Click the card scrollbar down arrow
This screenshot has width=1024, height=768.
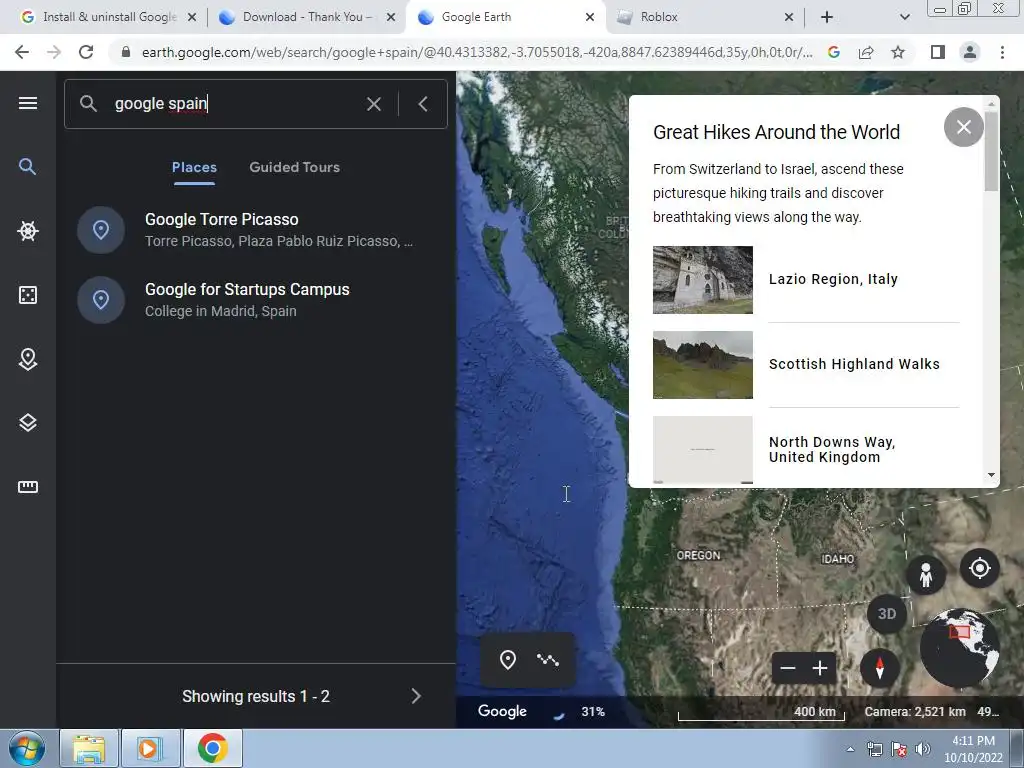point(991,475)
